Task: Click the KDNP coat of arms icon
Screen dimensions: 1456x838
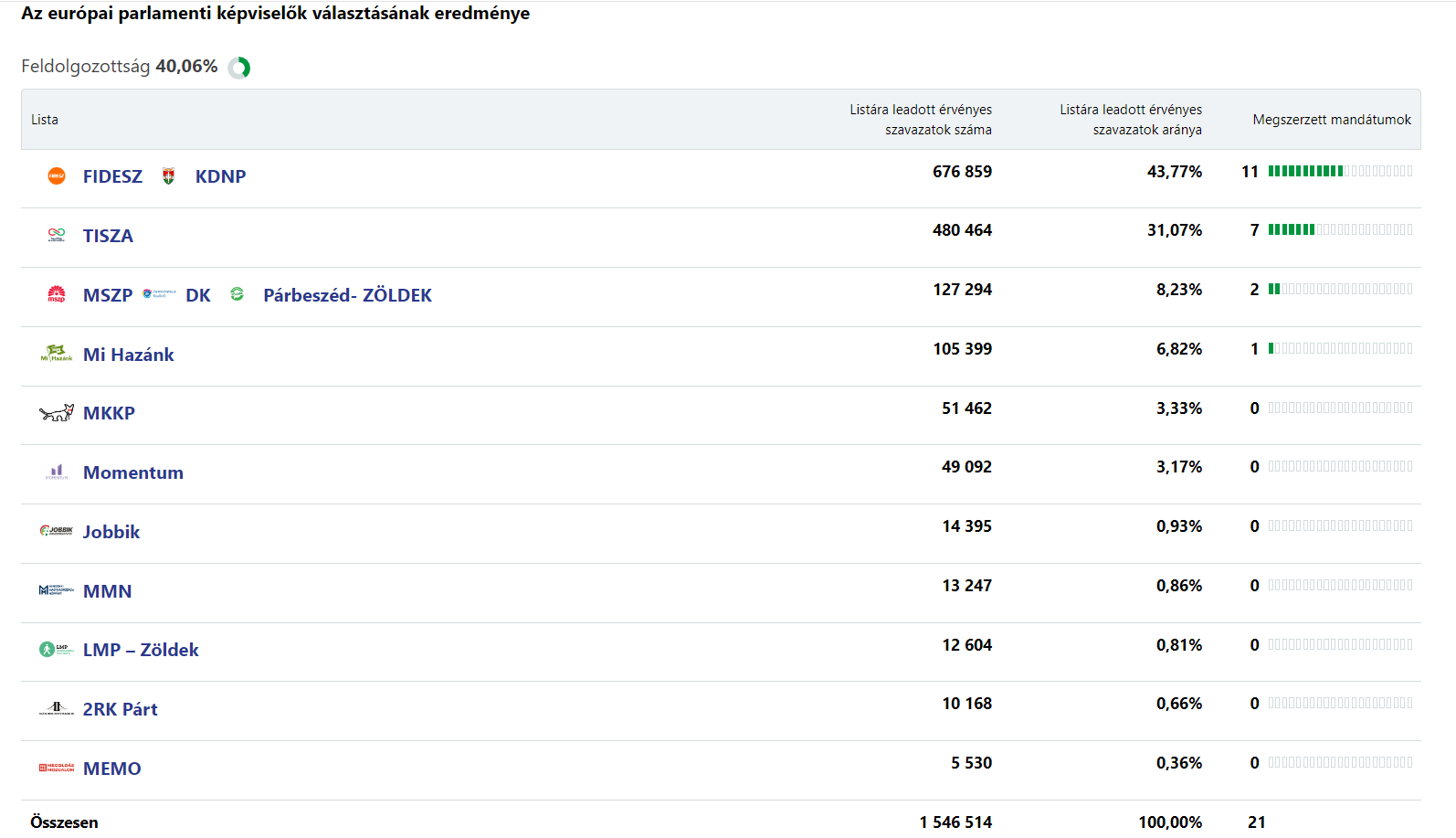Action: pos(168,176)
